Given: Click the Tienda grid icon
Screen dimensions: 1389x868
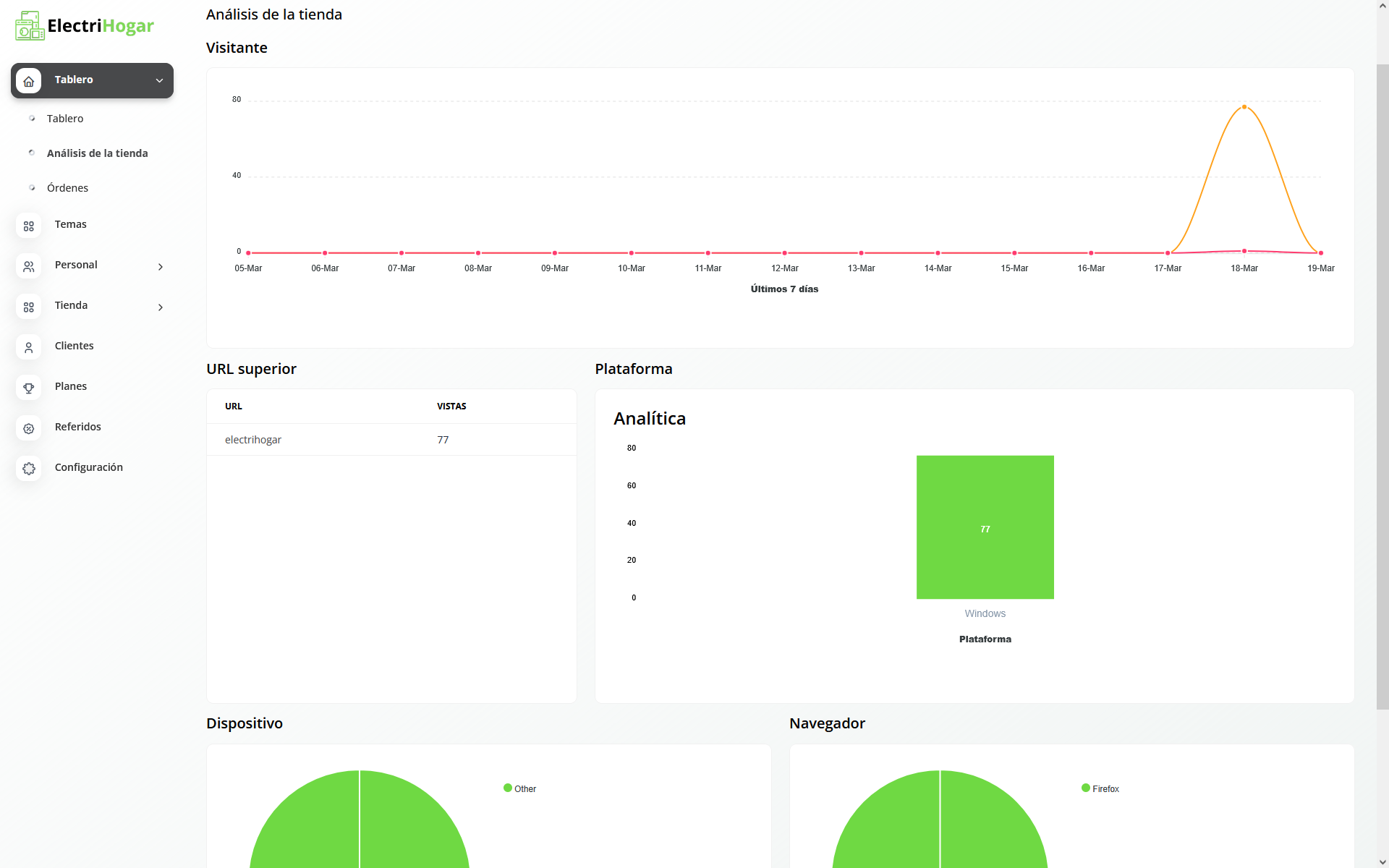Looking at the screenshot, I should pos(29,307).
